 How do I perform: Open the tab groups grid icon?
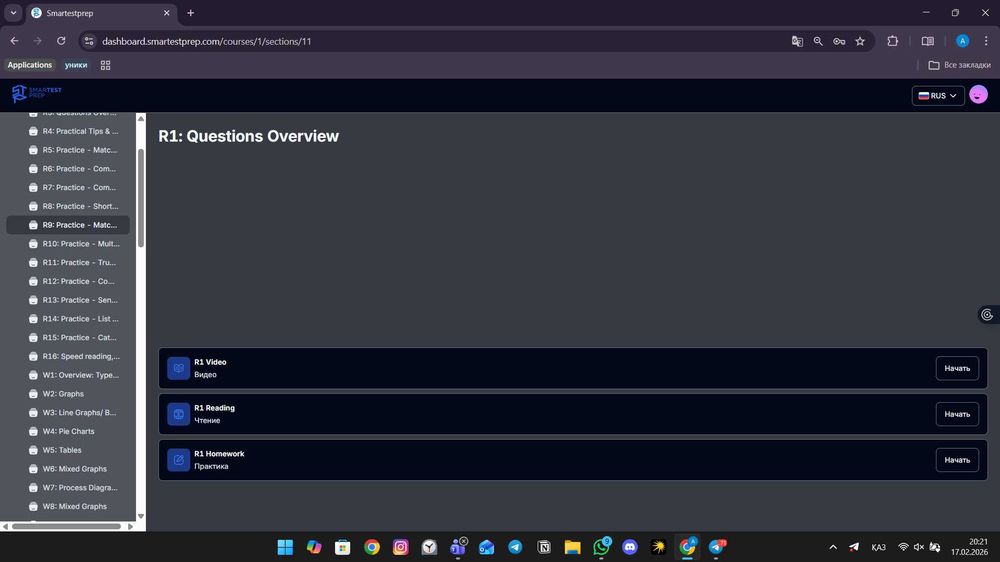click(106, 65)
